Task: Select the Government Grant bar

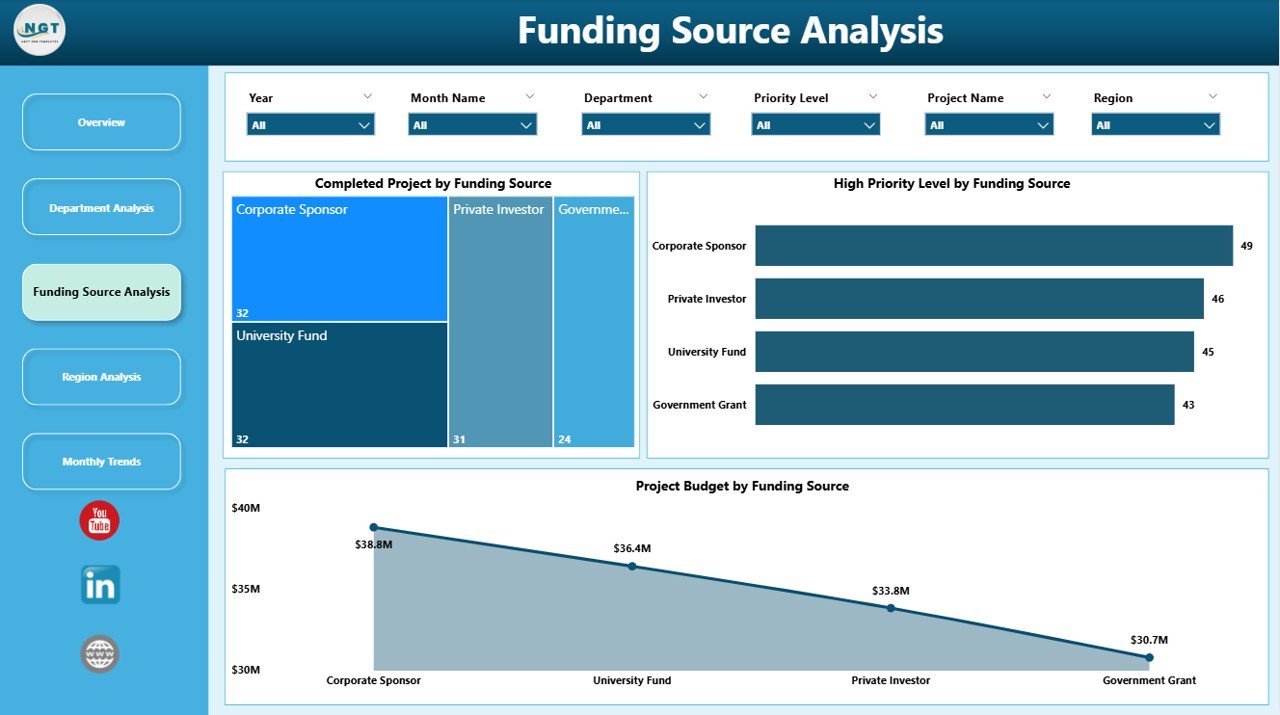Action: pyautogui.click(x=965, y=404)
